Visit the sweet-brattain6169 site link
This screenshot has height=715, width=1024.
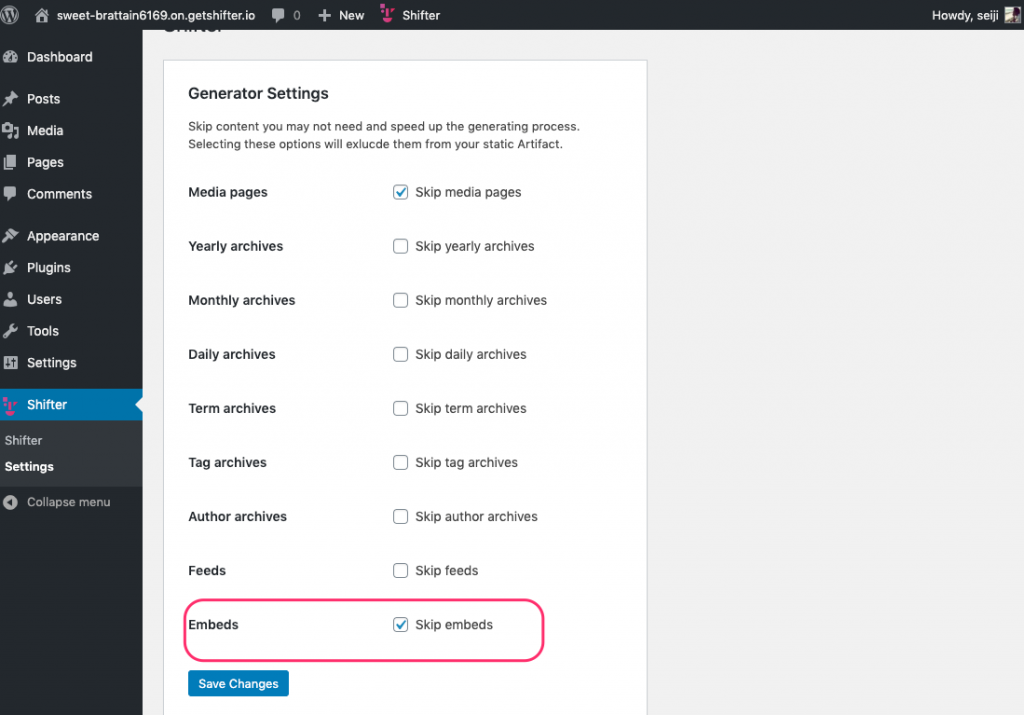tap(155, 15)
